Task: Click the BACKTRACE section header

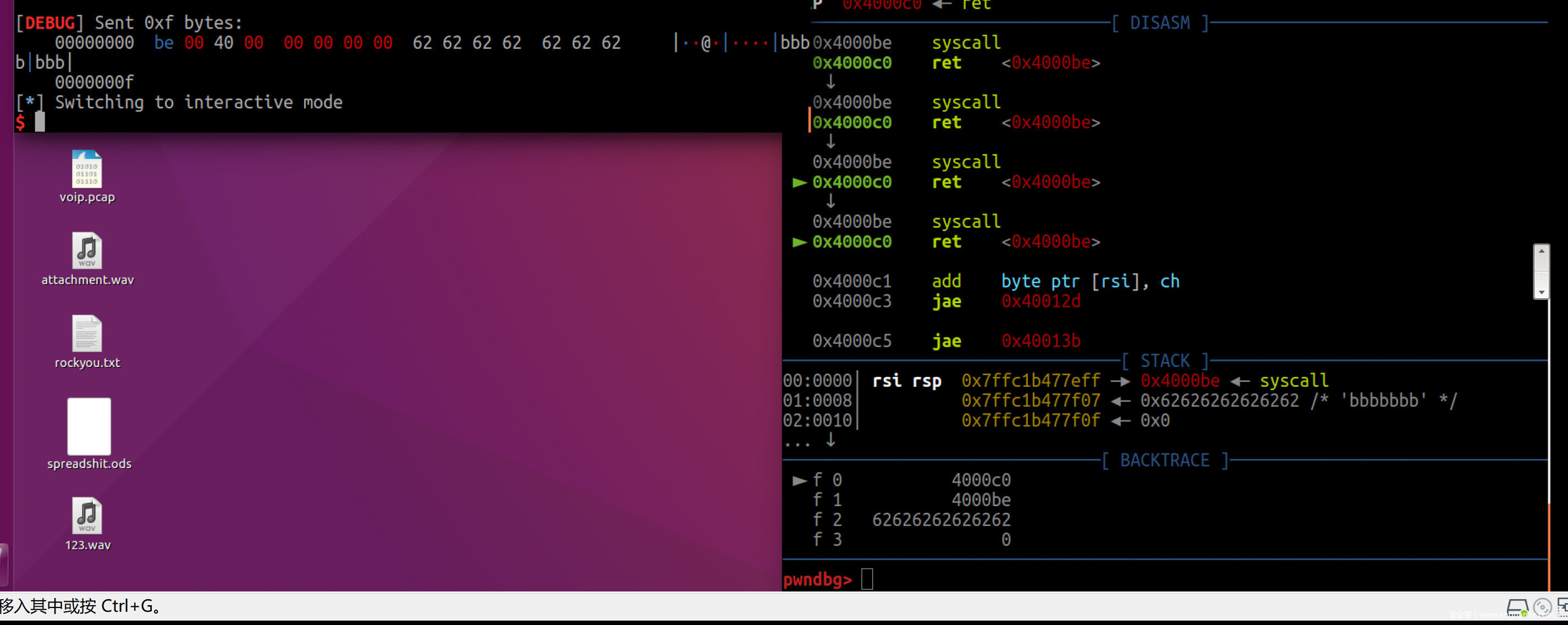Action: (x=1165, y=460)
